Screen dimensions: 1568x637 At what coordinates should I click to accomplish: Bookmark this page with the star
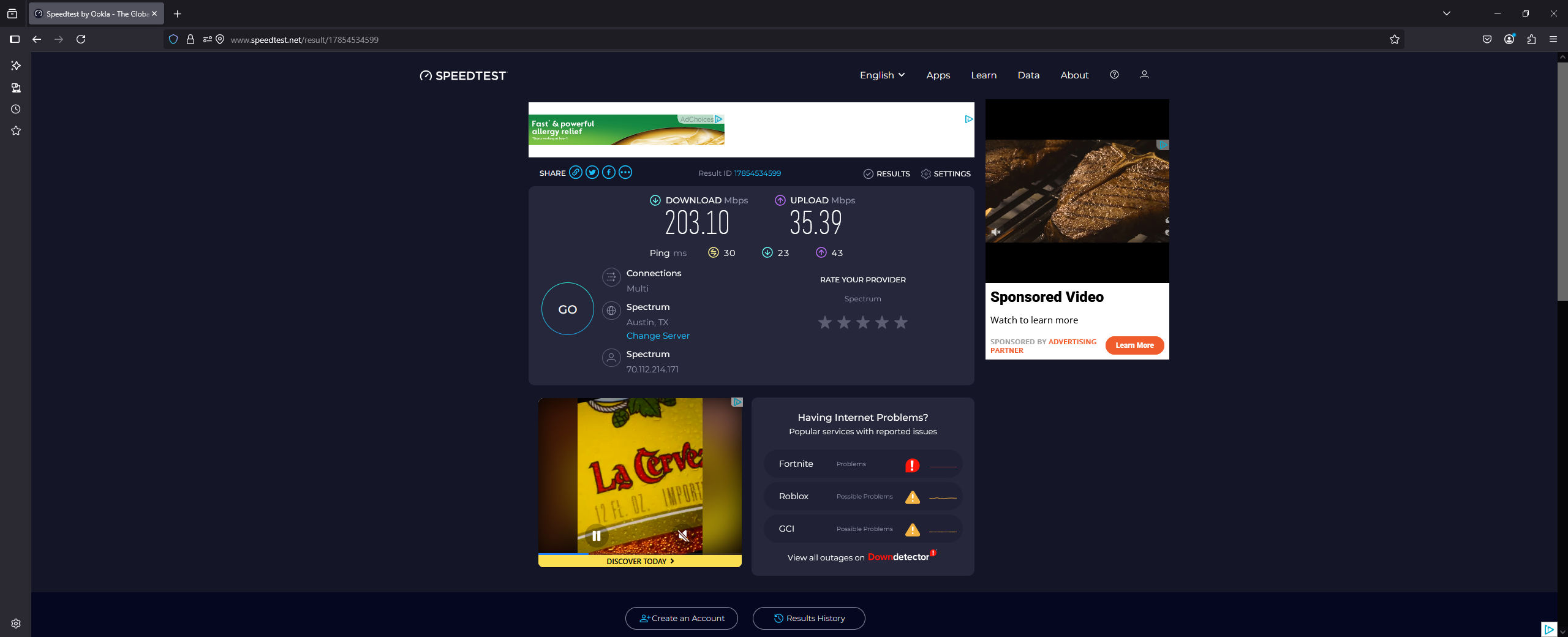[x=1395, y=39]
